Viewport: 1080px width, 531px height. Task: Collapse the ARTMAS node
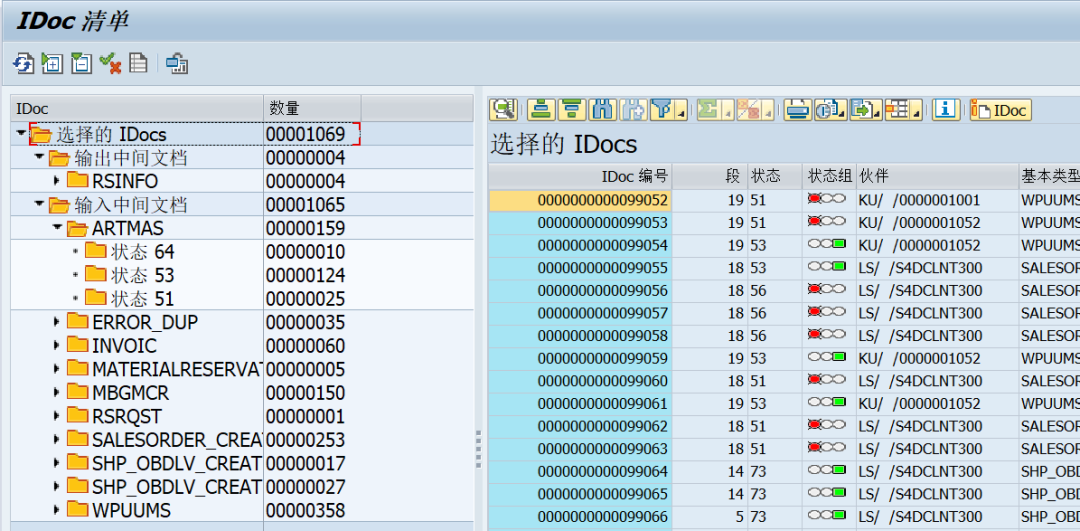coord(57,227)
